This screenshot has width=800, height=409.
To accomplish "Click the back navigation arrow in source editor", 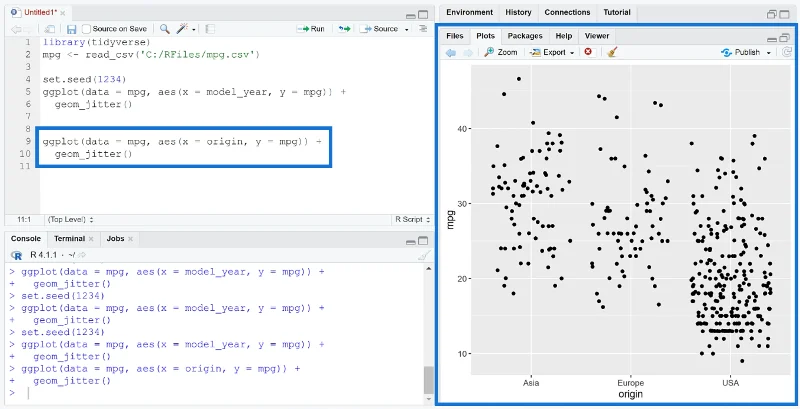I will coord(15,30).
